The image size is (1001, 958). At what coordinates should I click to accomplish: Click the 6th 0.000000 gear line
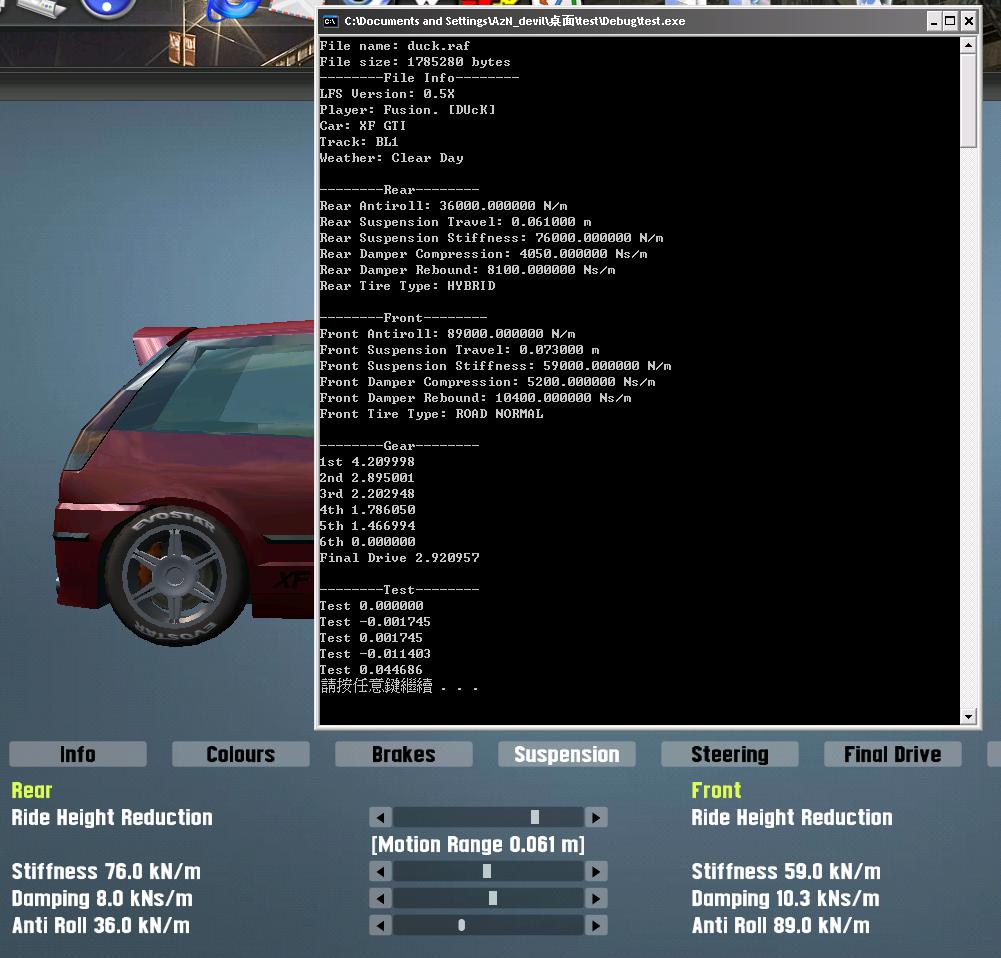pyautogui.click(x=367, y=542)
